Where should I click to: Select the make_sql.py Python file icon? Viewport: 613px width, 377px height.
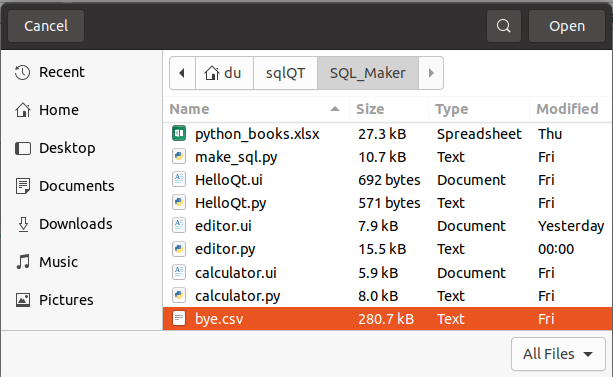pyautogui.click(x=179, y=156)
